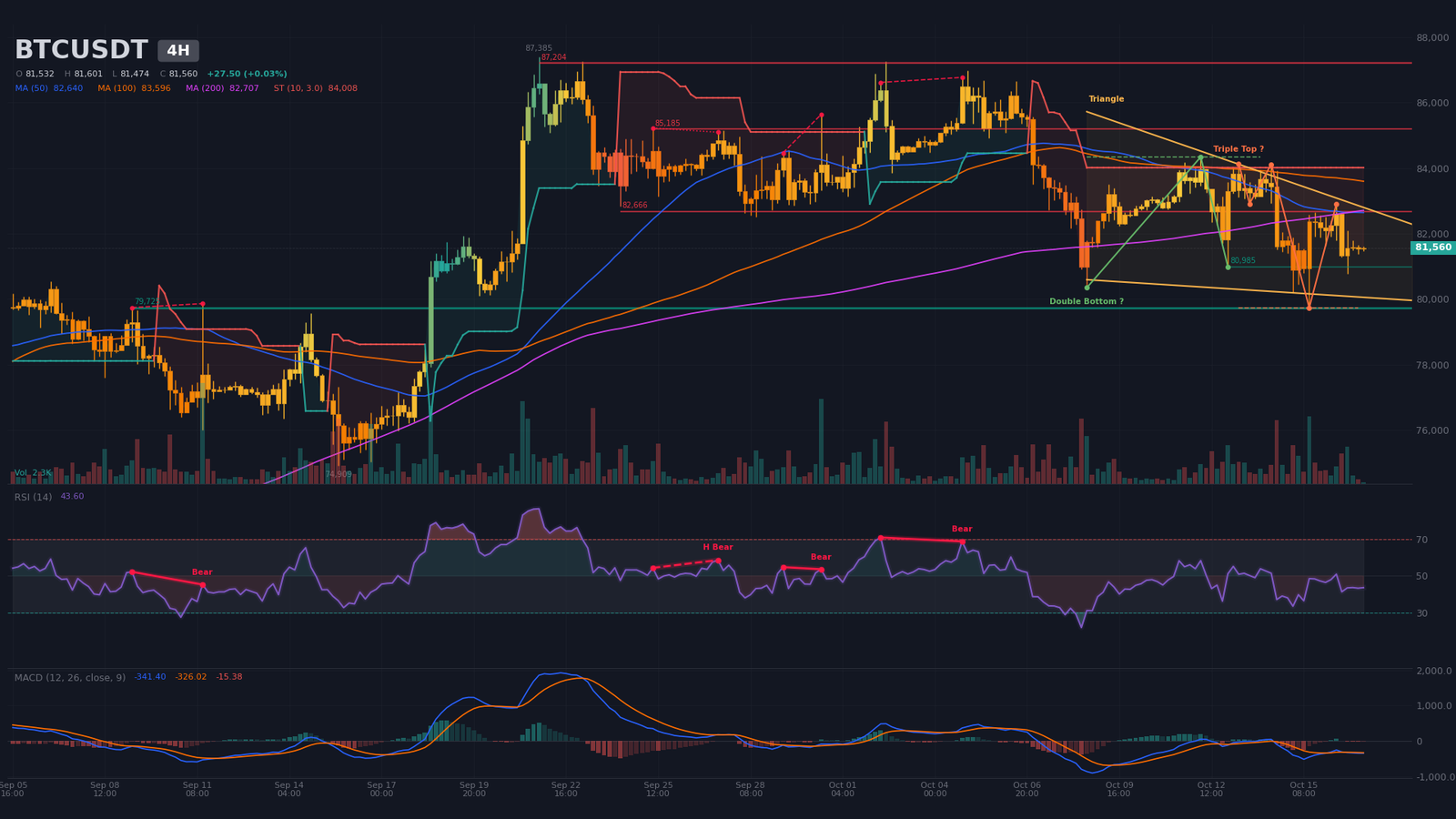The width and height of the screenshot is (1456, 819).
Task: Click the Oct 15 08:00 time axis label
Action: pyautogui.click(x=1303, y=789)
